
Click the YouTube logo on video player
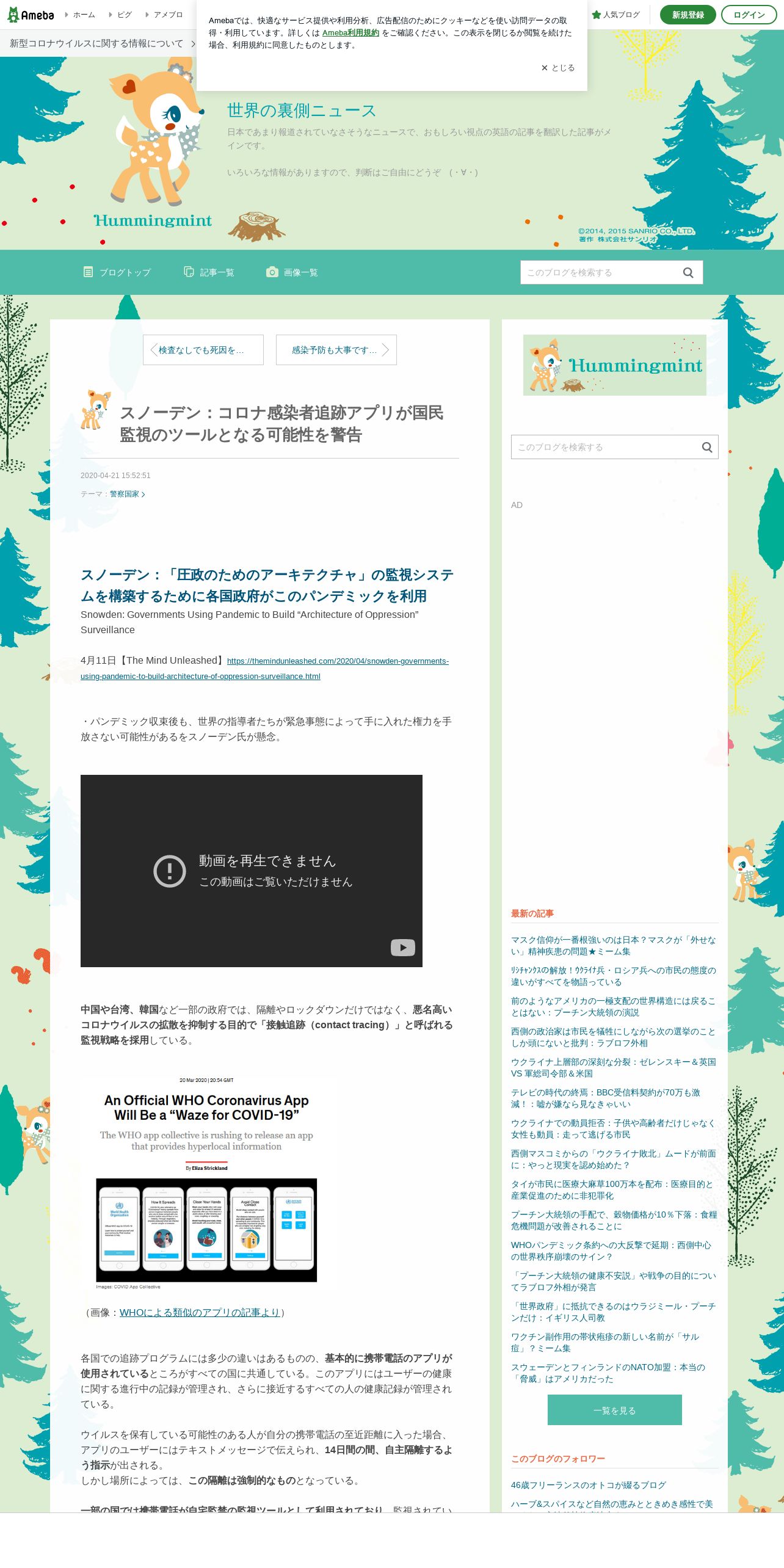(403, 947)
